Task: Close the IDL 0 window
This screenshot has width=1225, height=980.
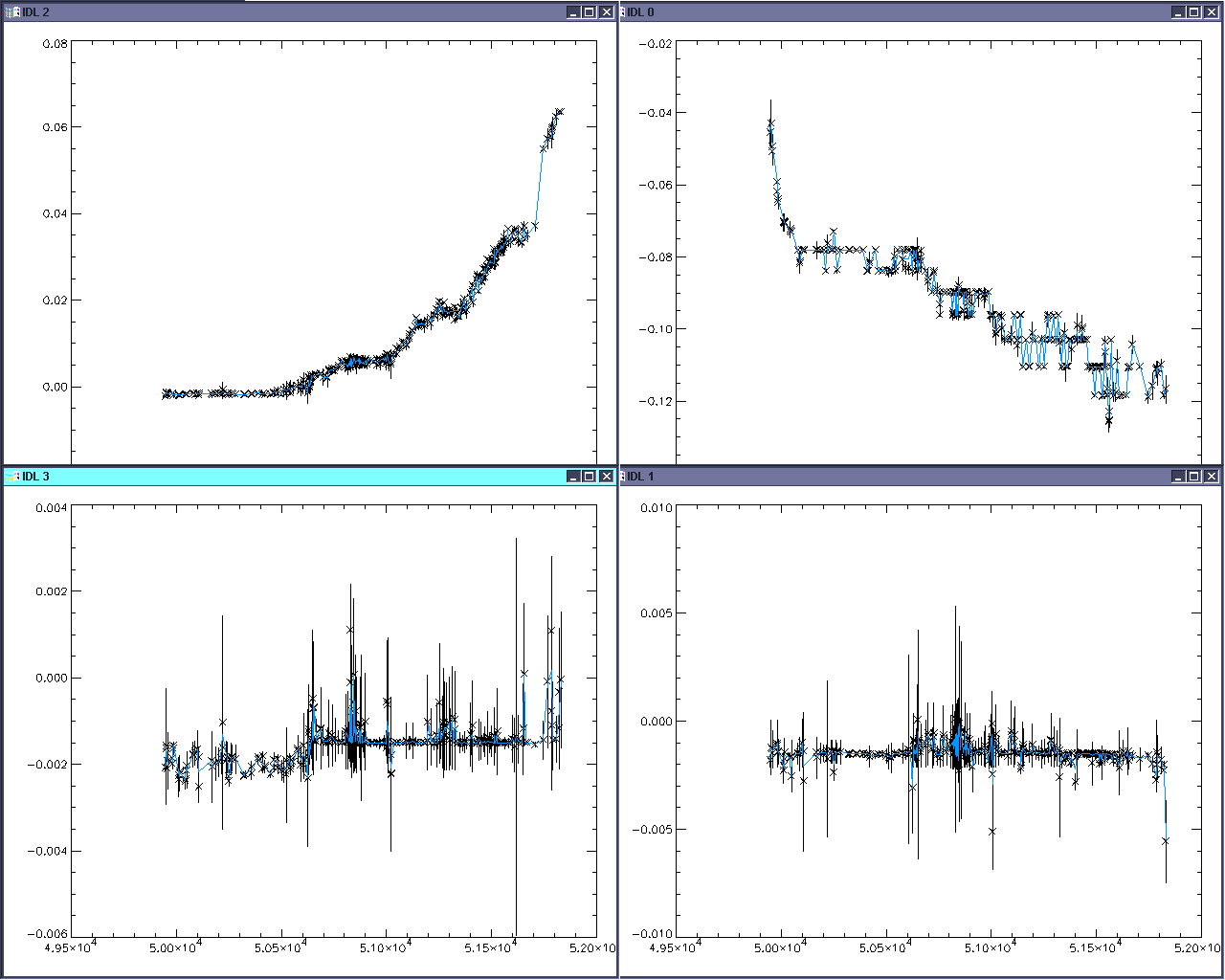Action: [x=1212, y=12]
